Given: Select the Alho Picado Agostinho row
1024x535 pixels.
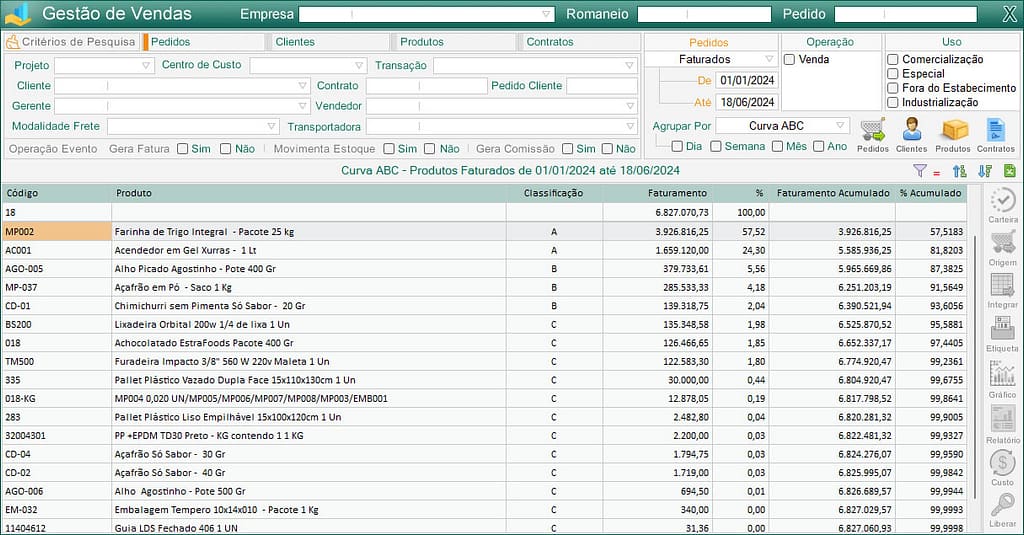Looking at the screenshot, I should (x=485, y=268).
